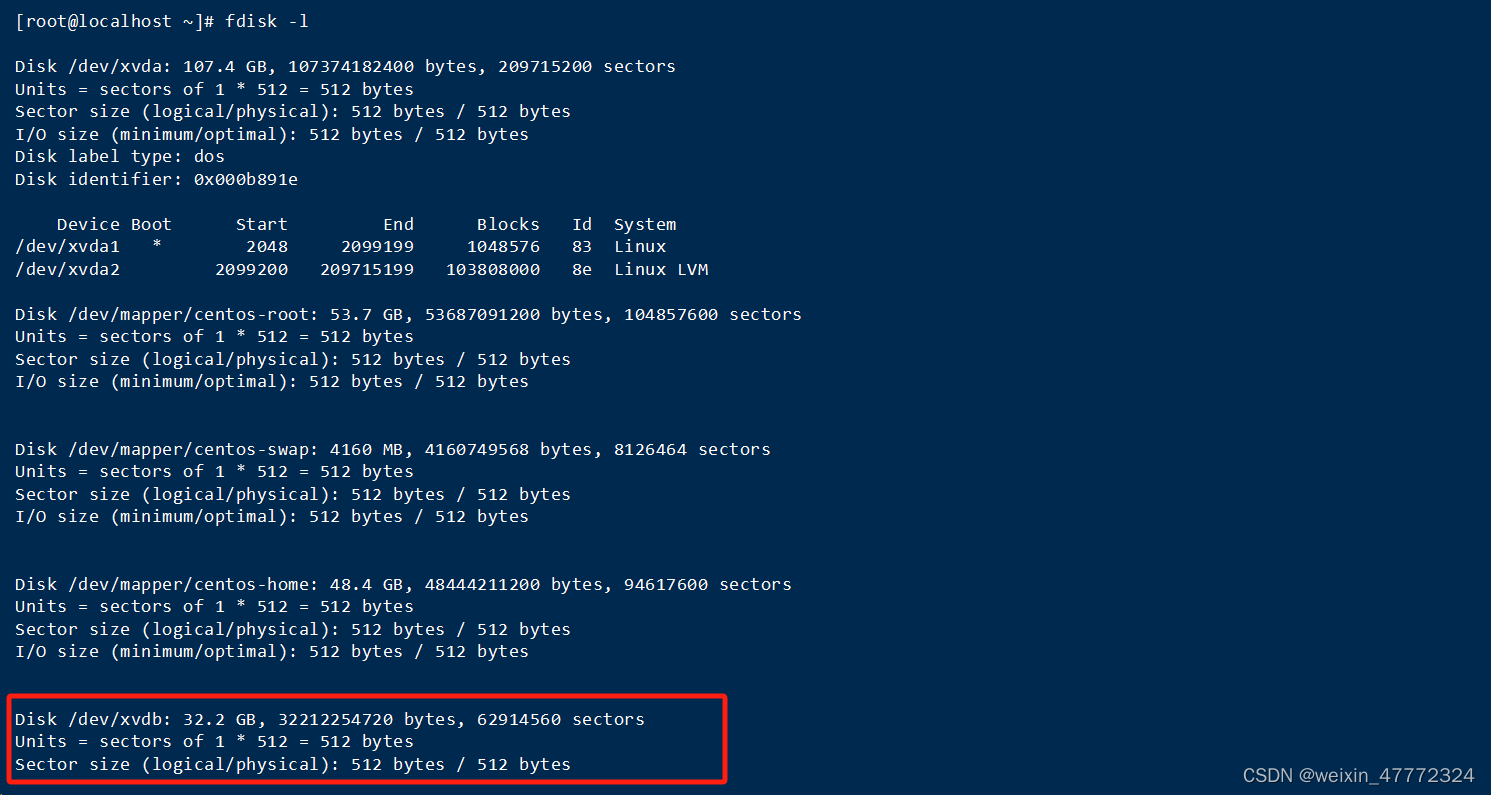Screen dimensions: 1491x795
Task: Click the Sector size line inside red box
Action: [x=290, y=763]
